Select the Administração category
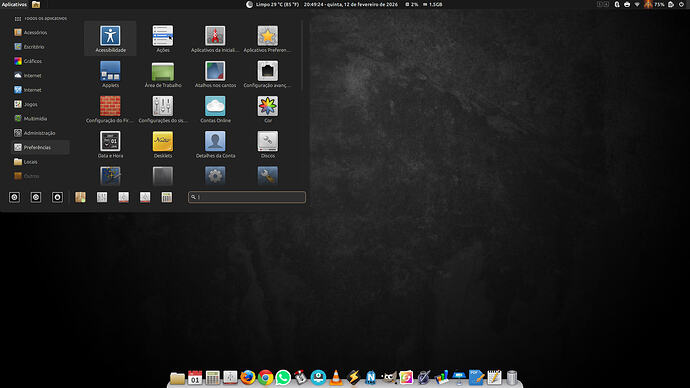 pyautogui.click(x=40, y=133)
